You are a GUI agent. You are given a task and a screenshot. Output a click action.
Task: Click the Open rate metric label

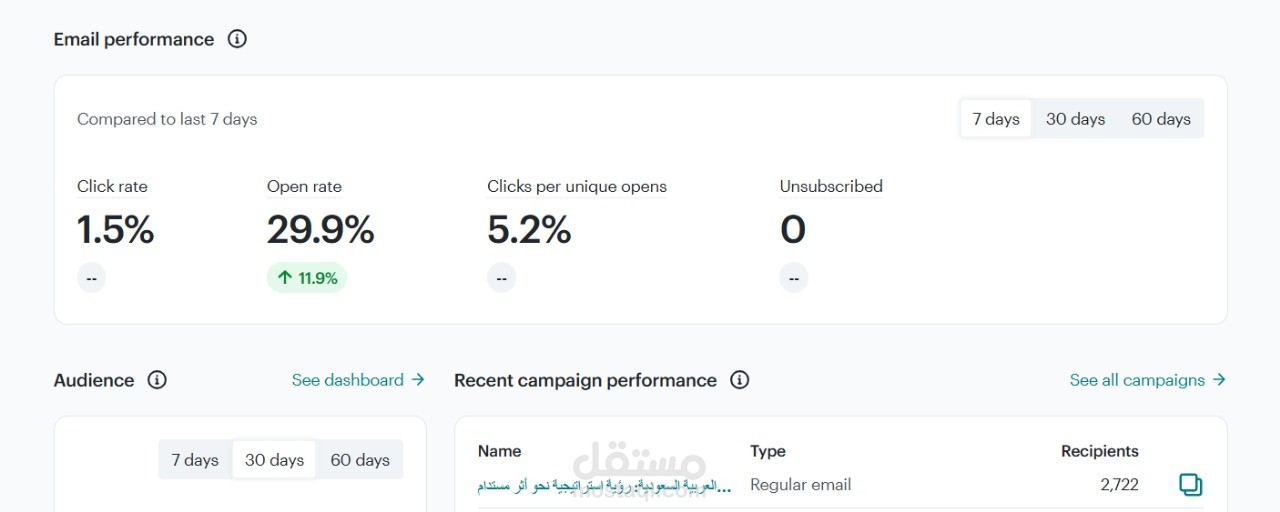[304, 187]
